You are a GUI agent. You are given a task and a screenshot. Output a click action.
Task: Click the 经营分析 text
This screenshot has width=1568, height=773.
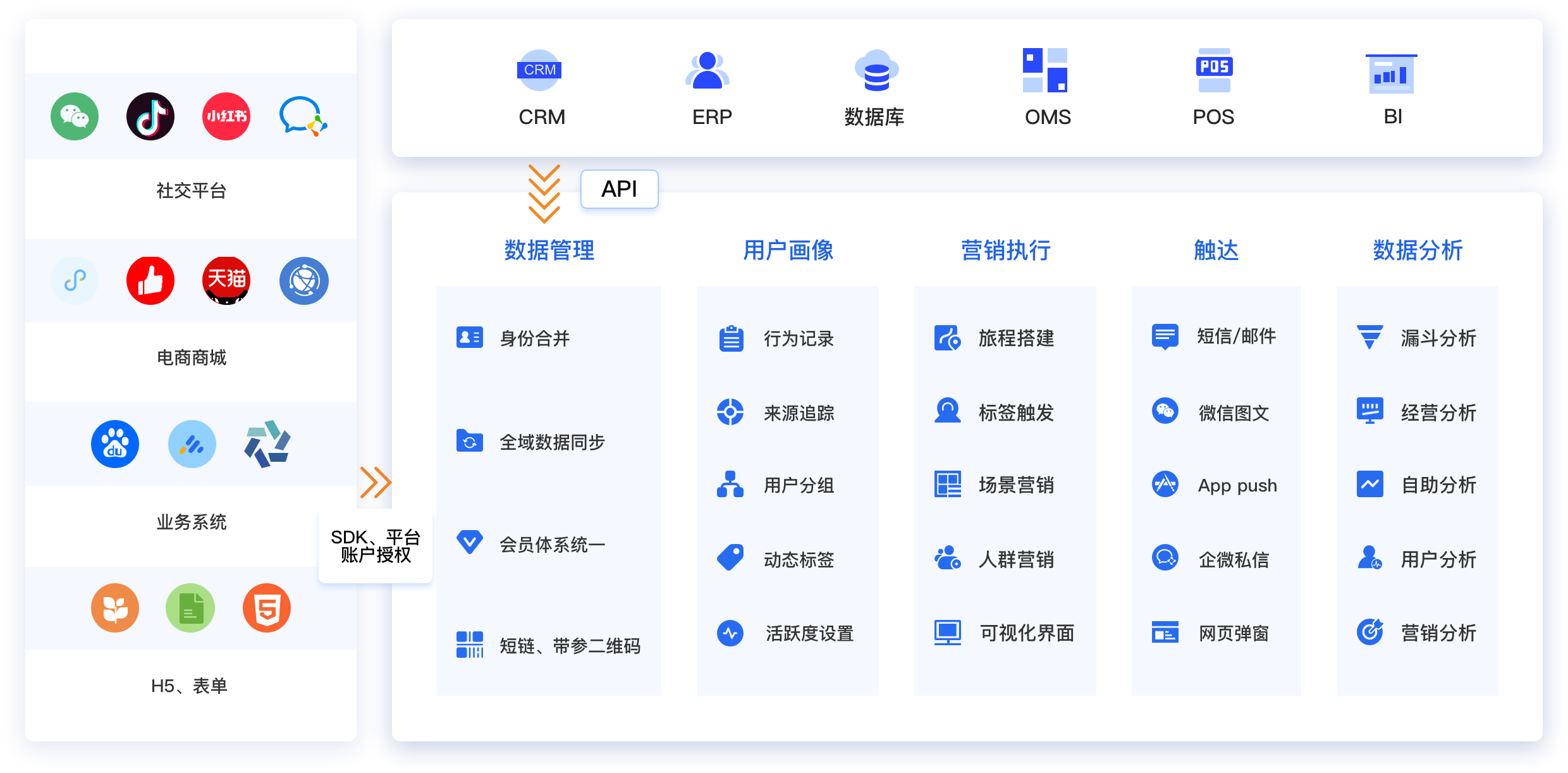1439,412
